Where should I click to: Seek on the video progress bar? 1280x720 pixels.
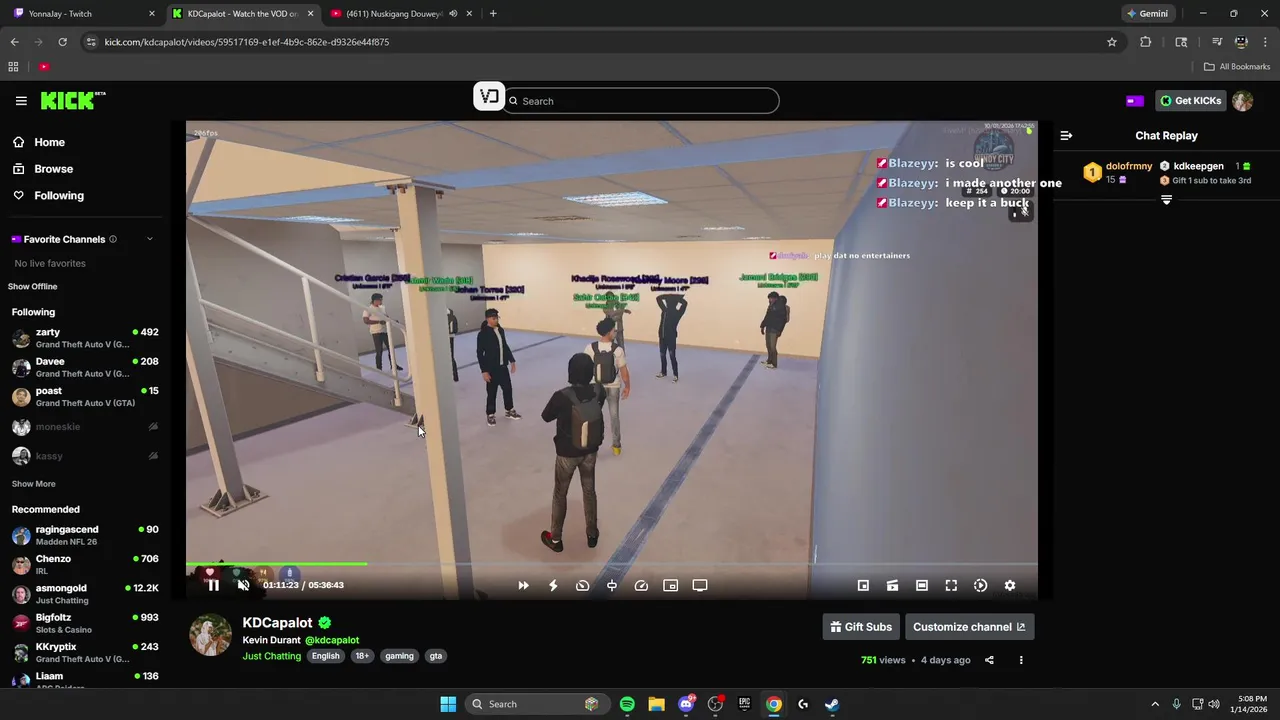[611, 564]
